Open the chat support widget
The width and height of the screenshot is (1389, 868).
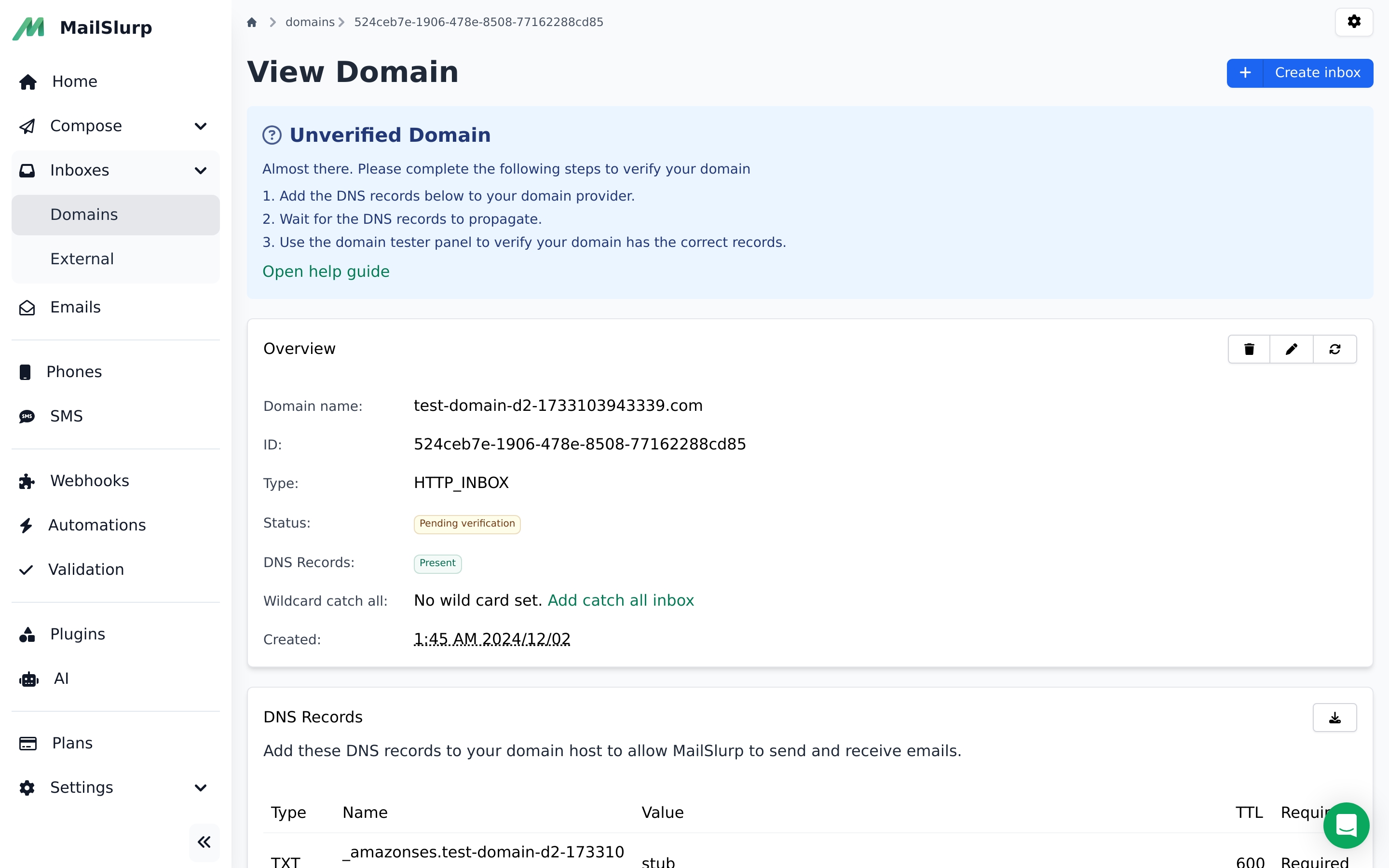pyautogui.click(x=1347, y=826)
